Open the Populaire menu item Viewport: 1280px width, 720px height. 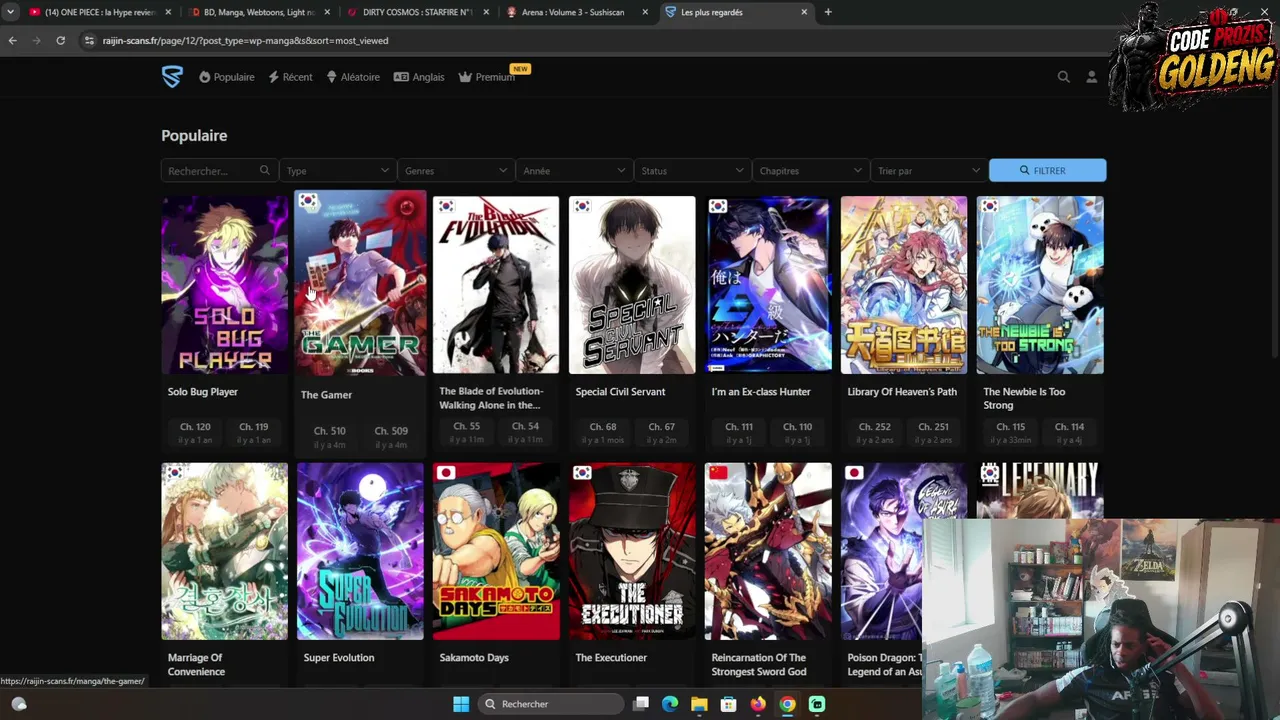pos(226,77)
